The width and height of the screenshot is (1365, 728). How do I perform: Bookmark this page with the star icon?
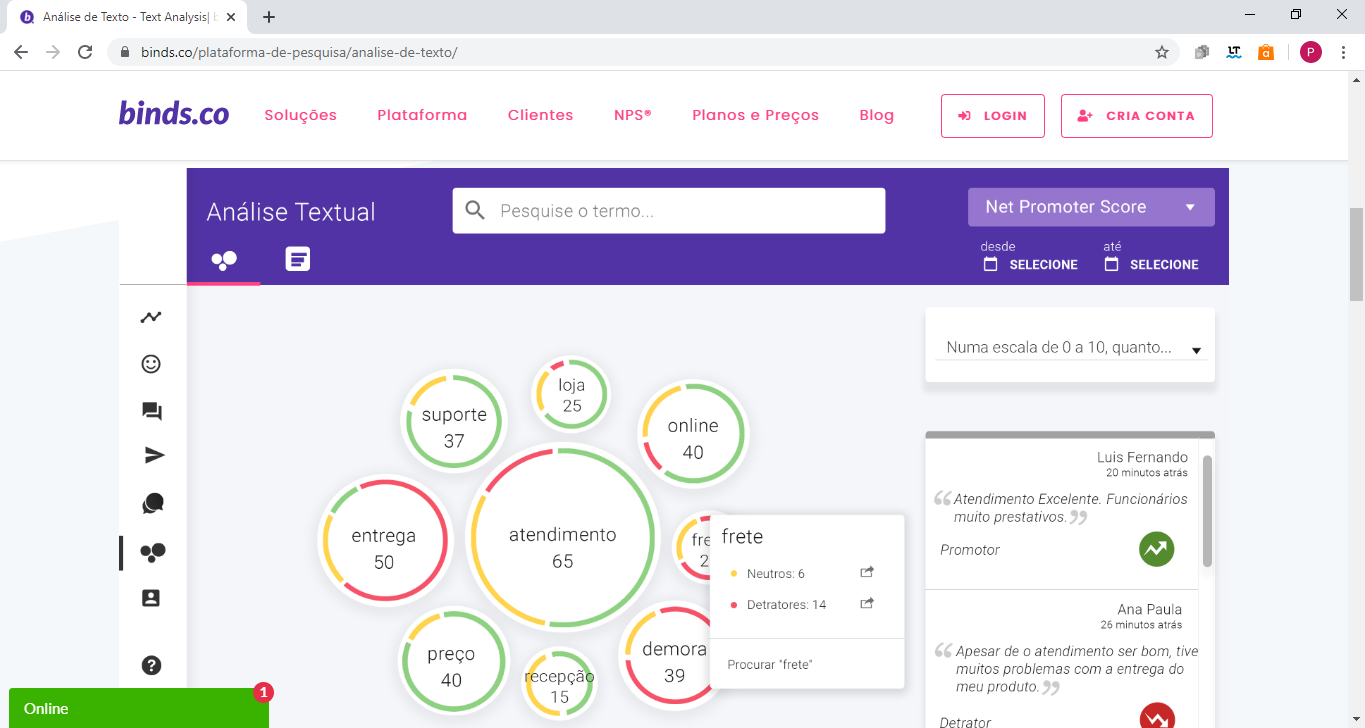click(x=1161, y=52)
